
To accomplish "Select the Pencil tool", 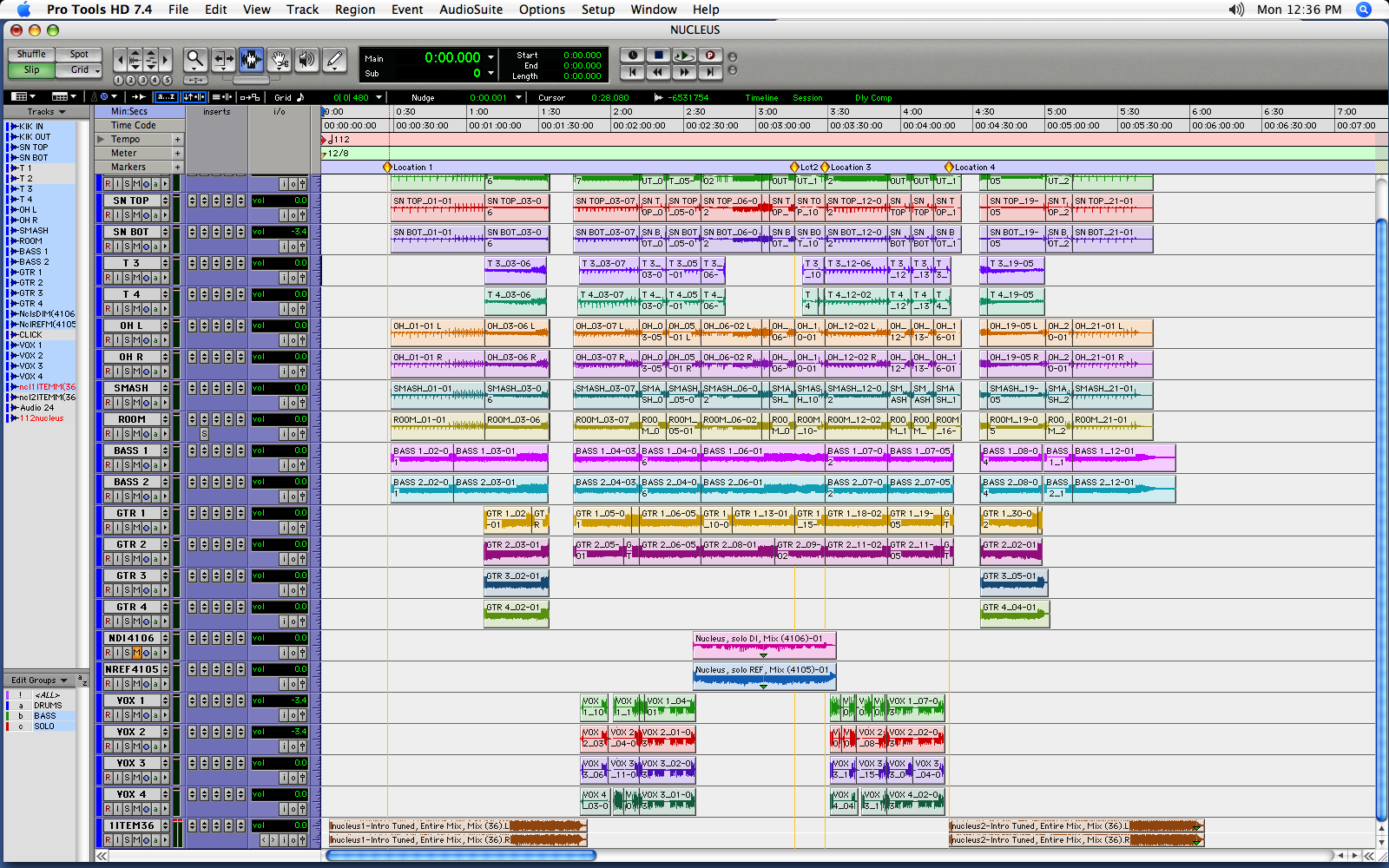I will coord(334,60).
